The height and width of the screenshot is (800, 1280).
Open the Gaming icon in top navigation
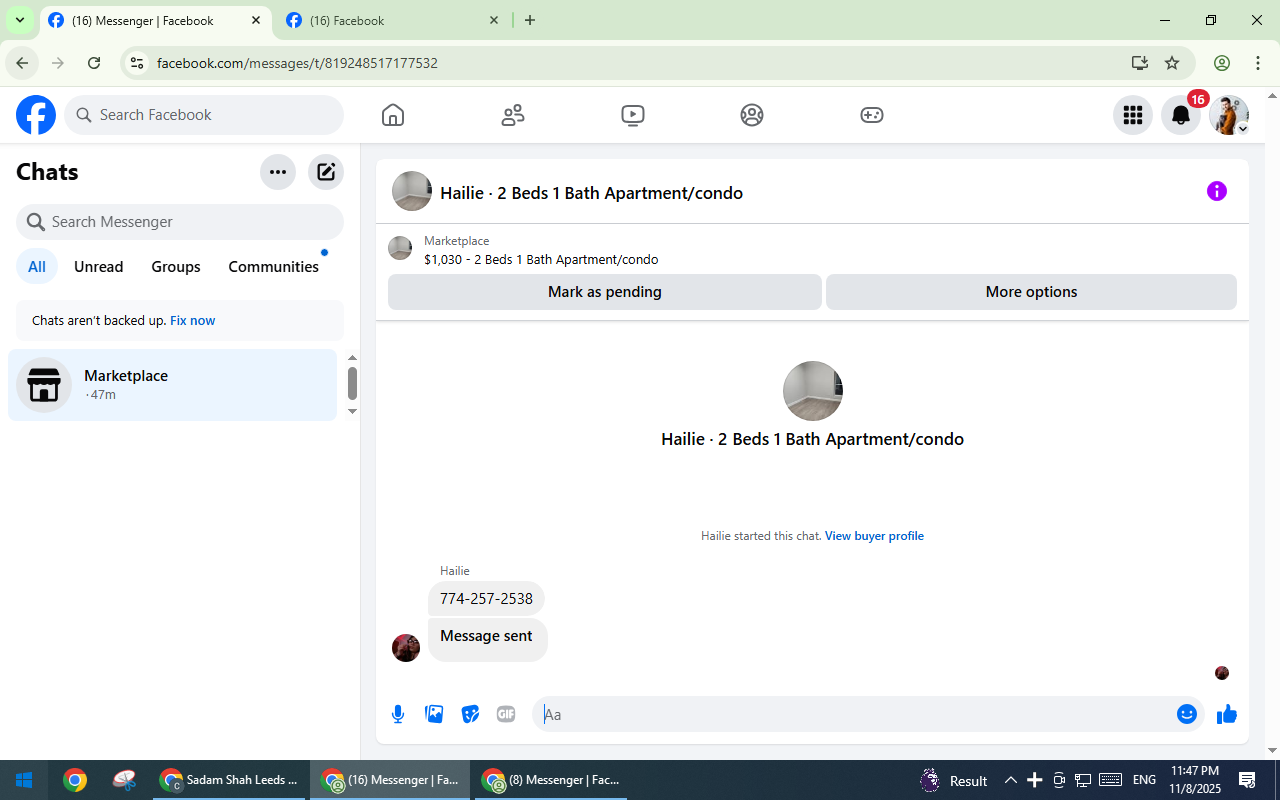[x=872, y=115]
